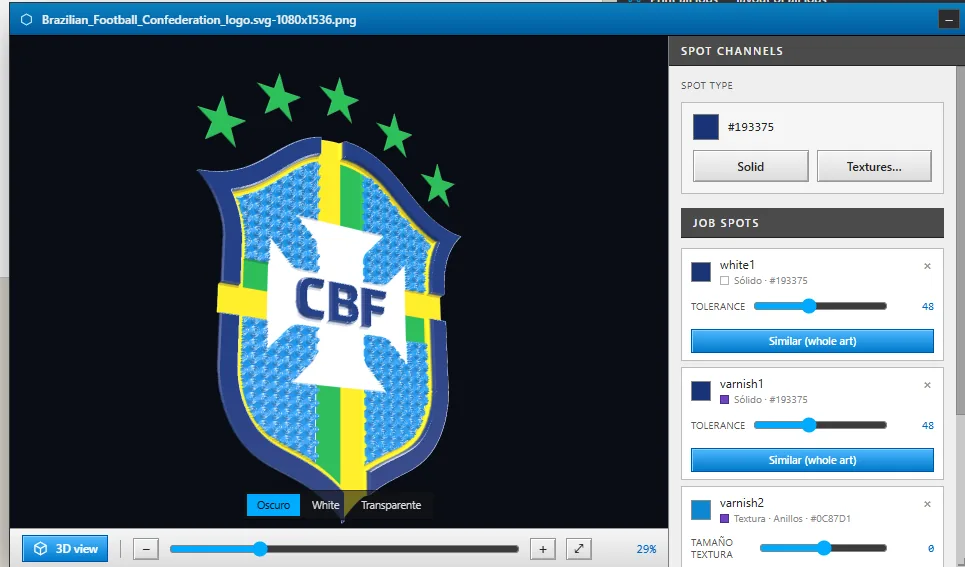
Task: Click the 29% zoom percentage
Action: pyautogui.click(x=646, y=549)
